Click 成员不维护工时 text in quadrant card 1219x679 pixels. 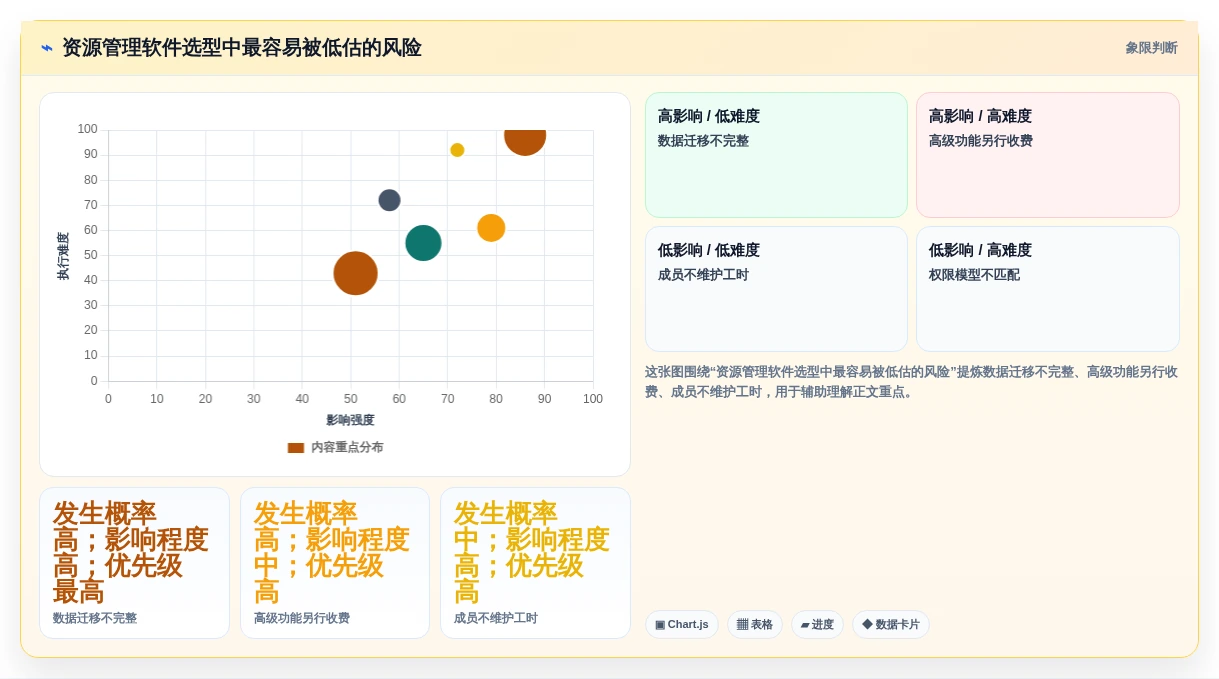point(703,275)
